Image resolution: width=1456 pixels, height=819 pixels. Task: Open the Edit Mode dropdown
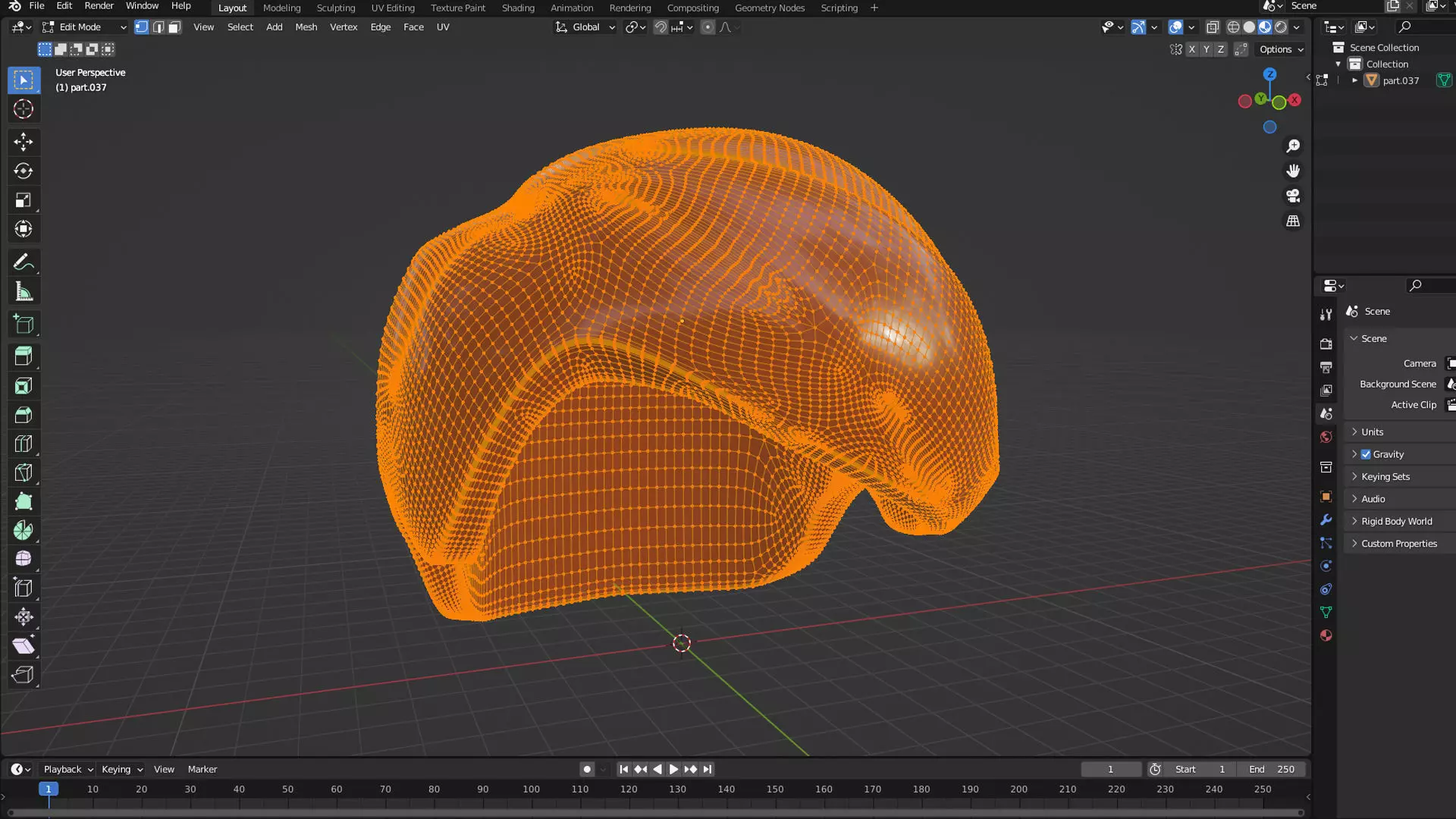point(83,27)
